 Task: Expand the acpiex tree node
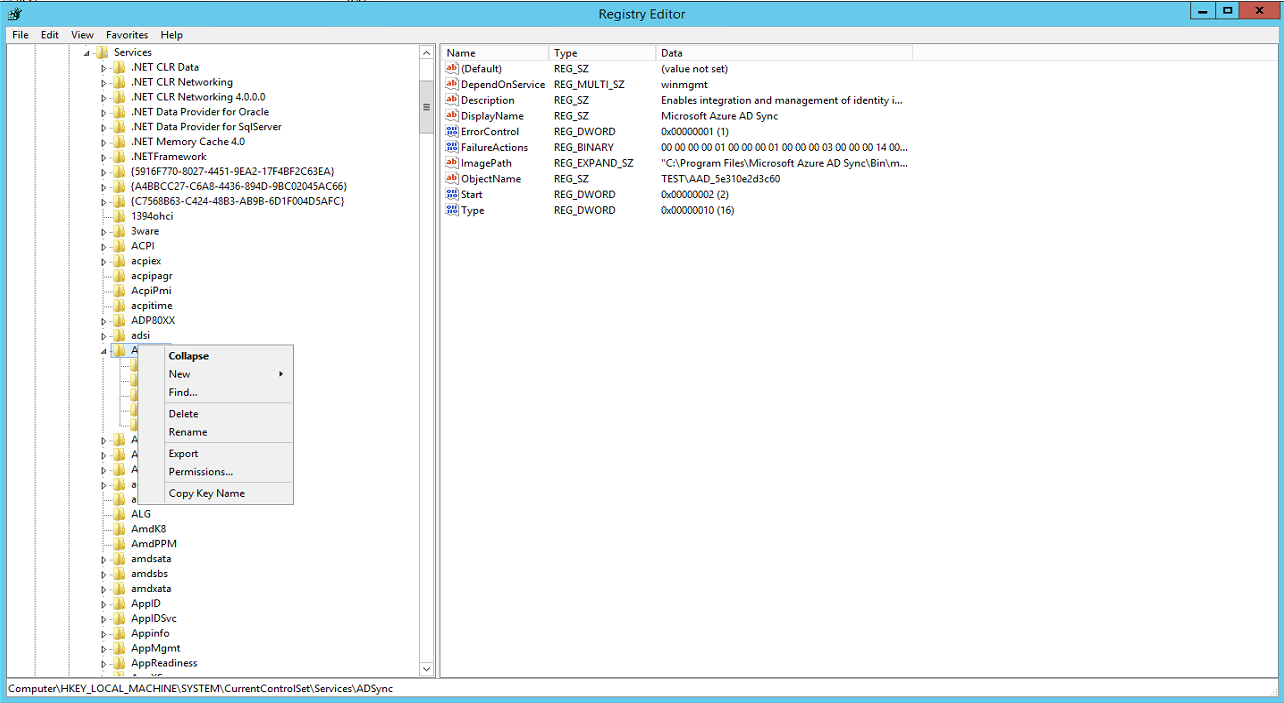tap(104, 261)
